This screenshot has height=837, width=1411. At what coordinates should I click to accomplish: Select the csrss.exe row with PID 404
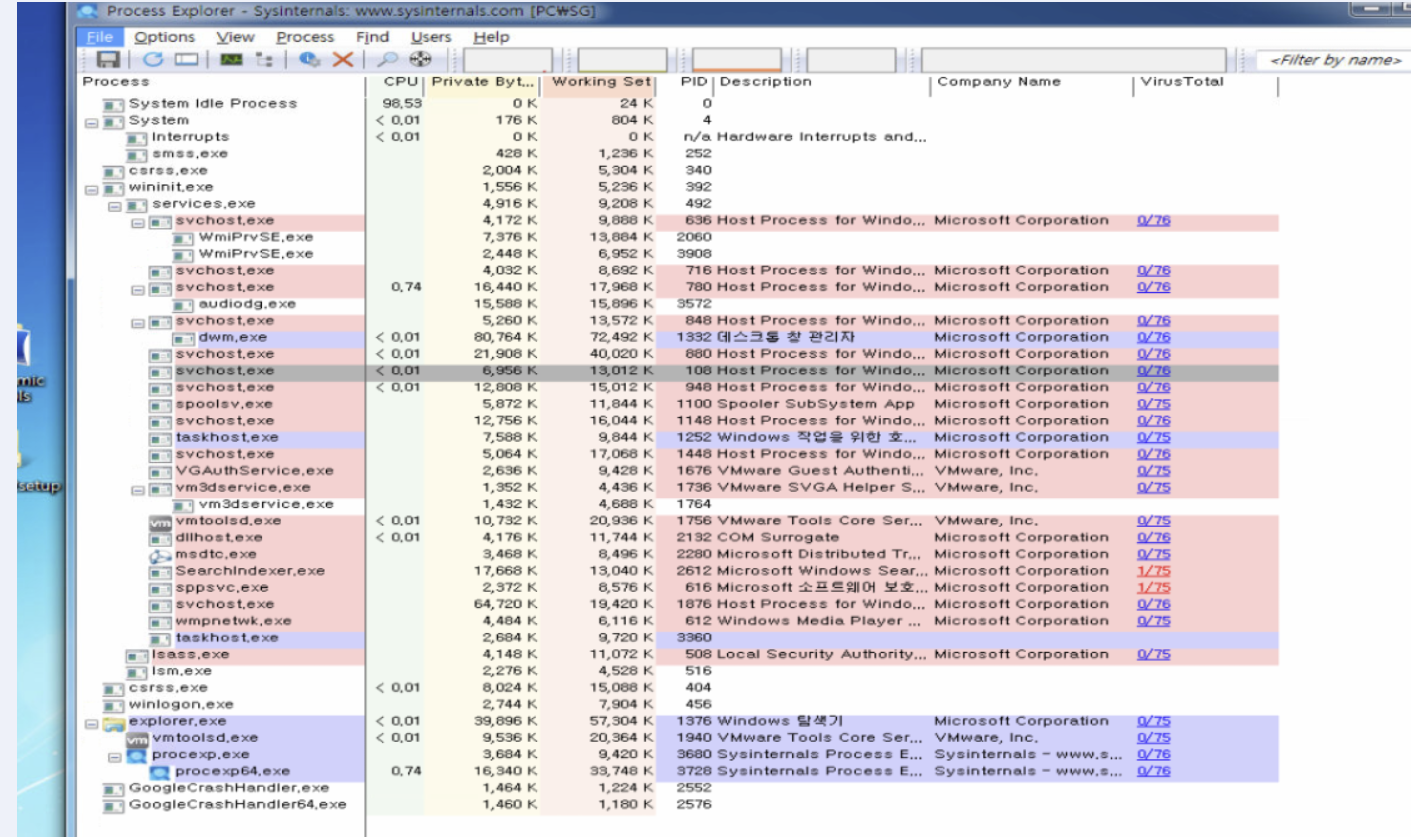click(x=680, y=688)
